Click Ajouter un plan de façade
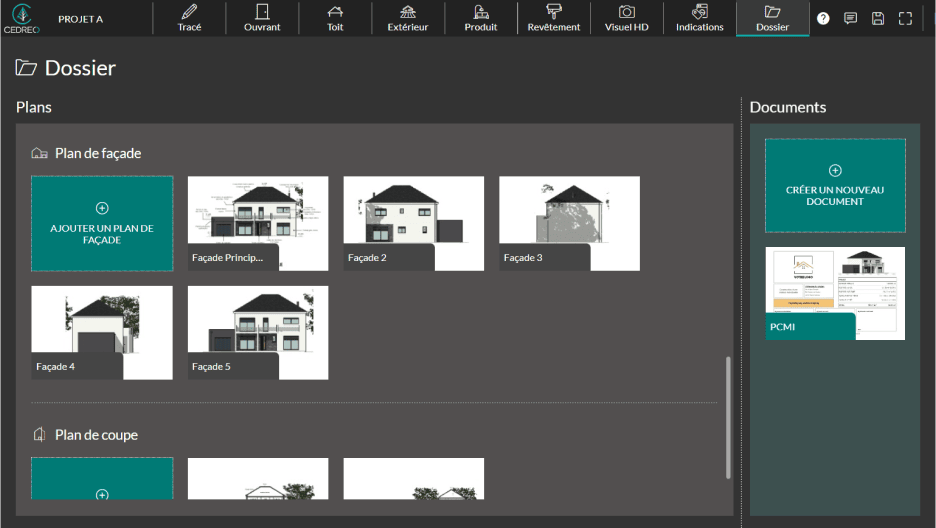Viewport: 936px width, 528px height. (x=102, y=223)
